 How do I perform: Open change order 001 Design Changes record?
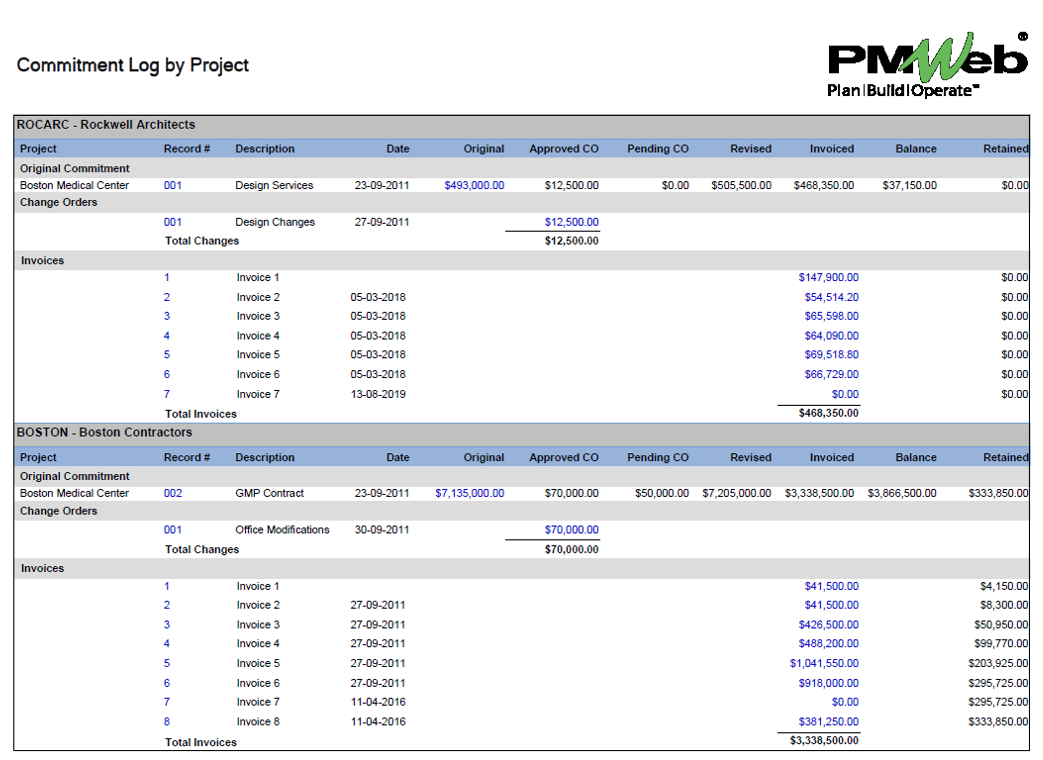point(173,222)
